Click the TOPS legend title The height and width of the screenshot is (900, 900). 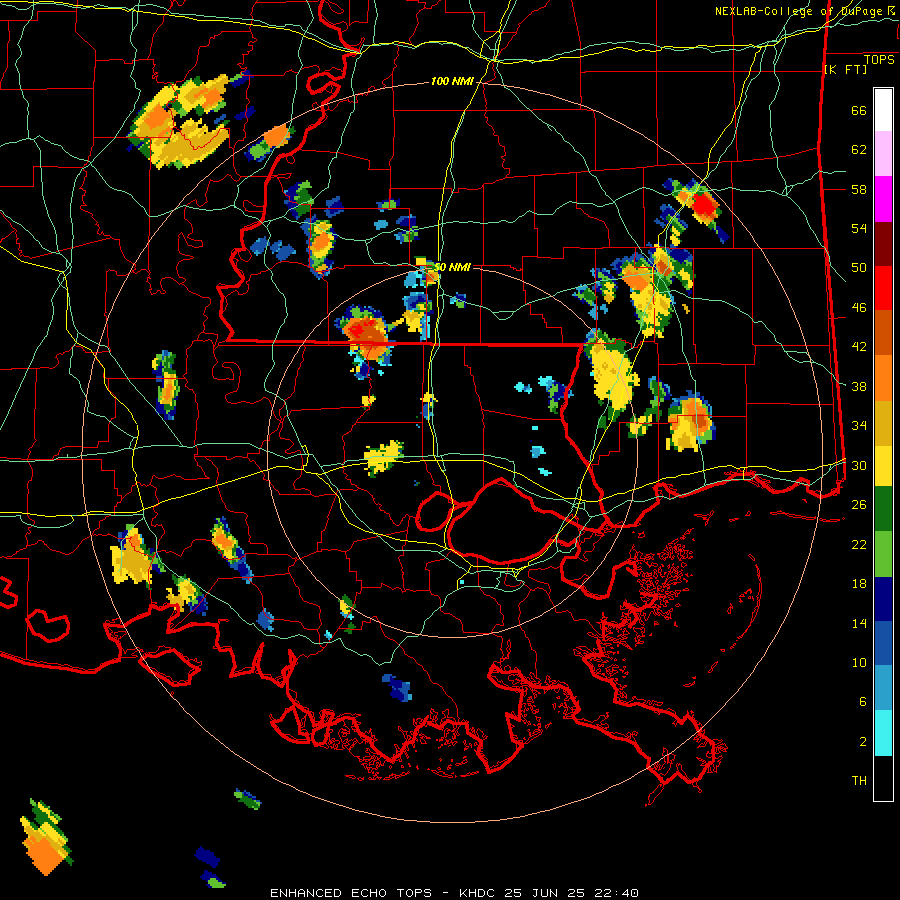[x=879, y=59]
